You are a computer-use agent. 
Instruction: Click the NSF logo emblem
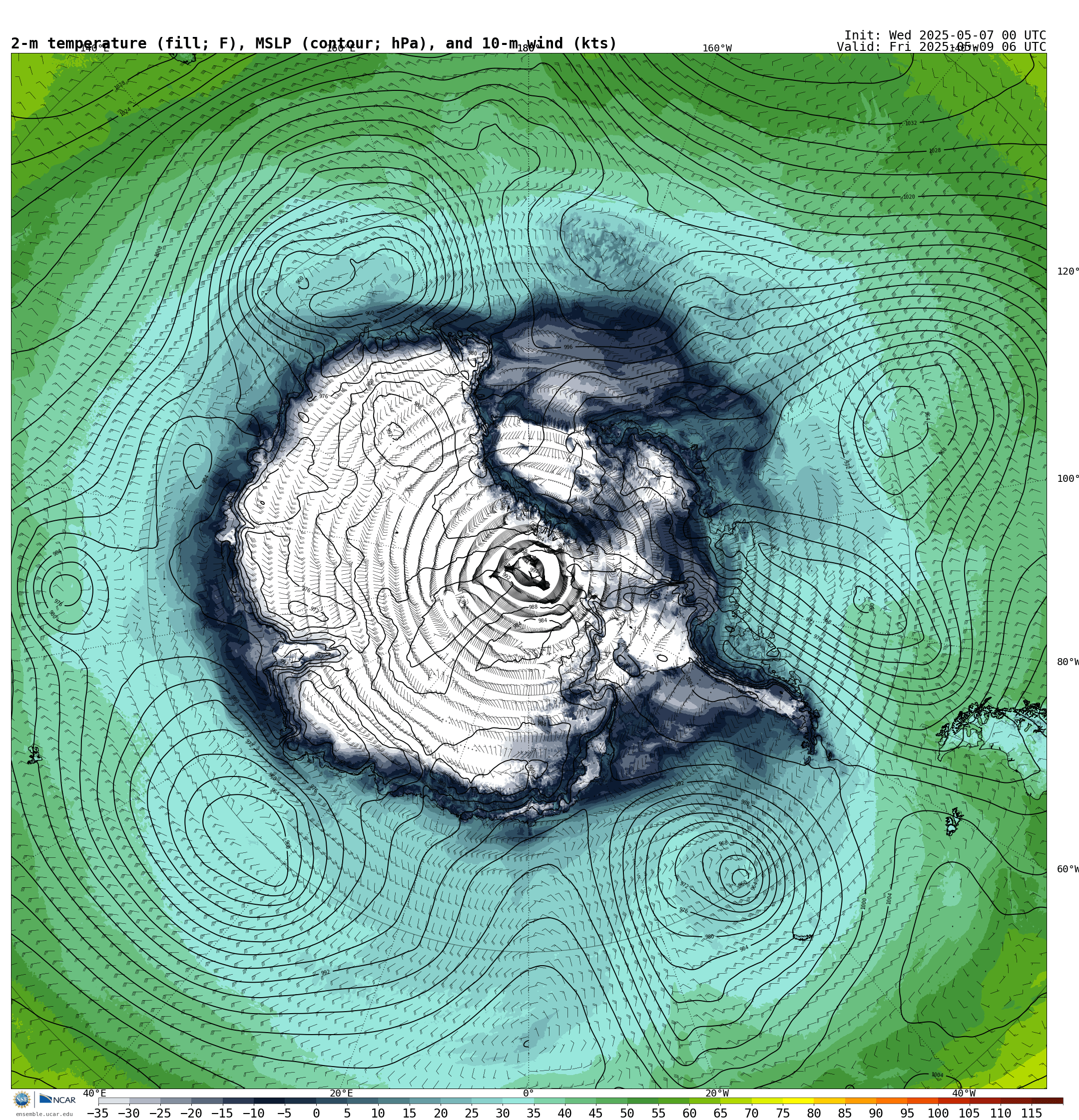click(21, 1100)
